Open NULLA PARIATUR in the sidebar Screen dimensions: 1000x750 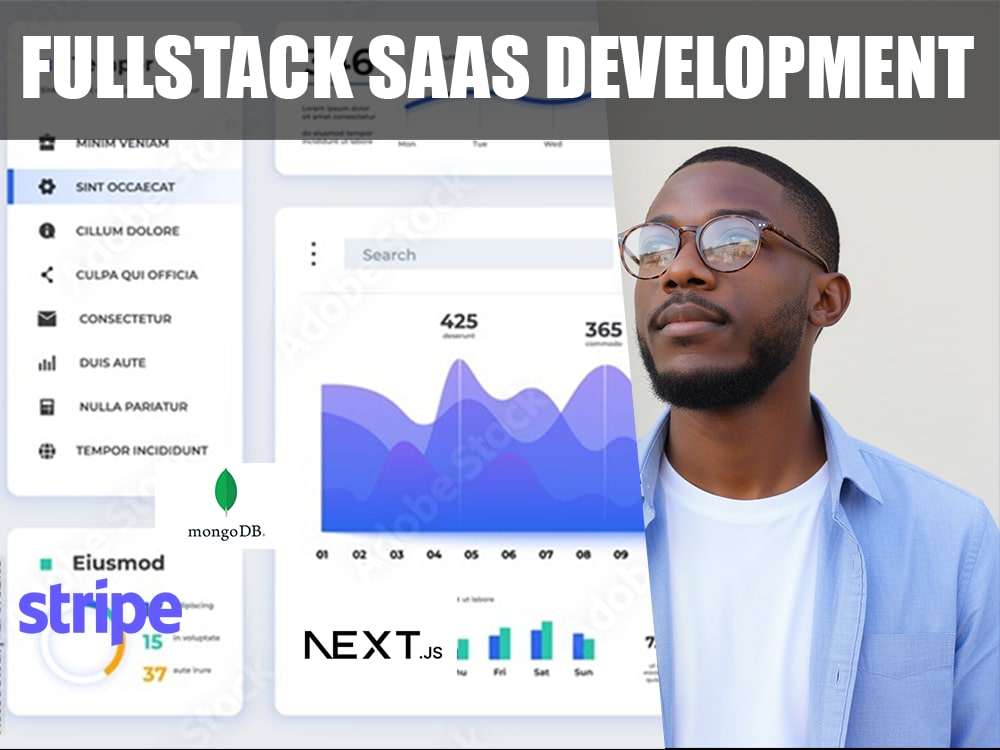pos(133,407)
